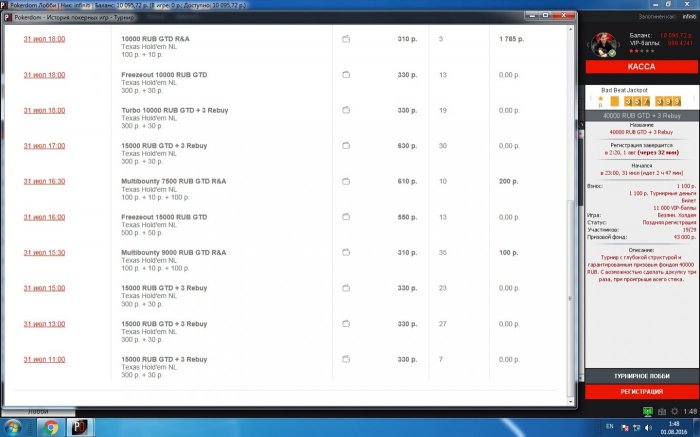Click the 630 р. buy-in amount
This screenshot has height=437, width=700.
[x=407, y=146]
